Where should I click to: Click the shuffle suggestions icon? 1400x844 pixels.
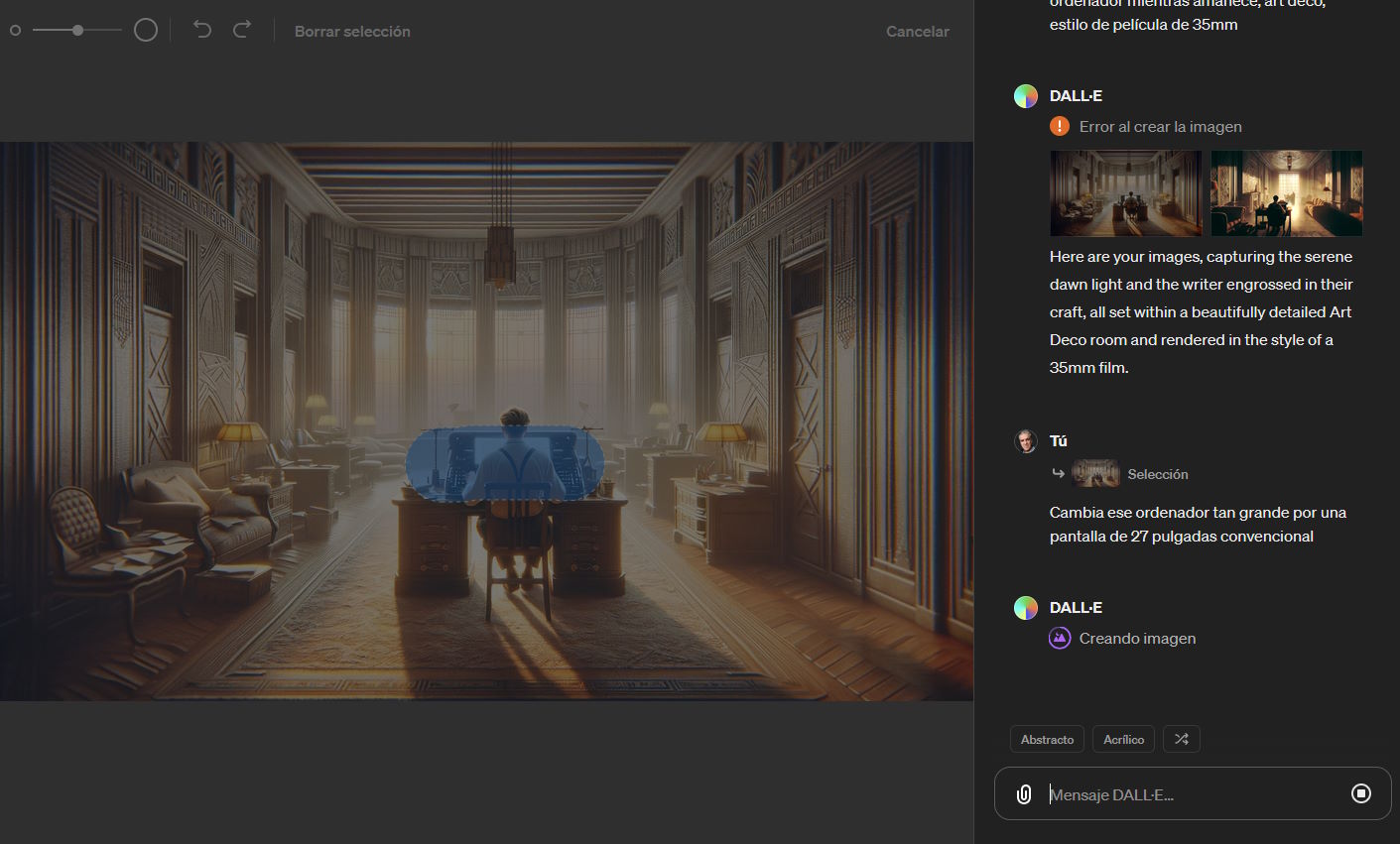pos(1181,739)
